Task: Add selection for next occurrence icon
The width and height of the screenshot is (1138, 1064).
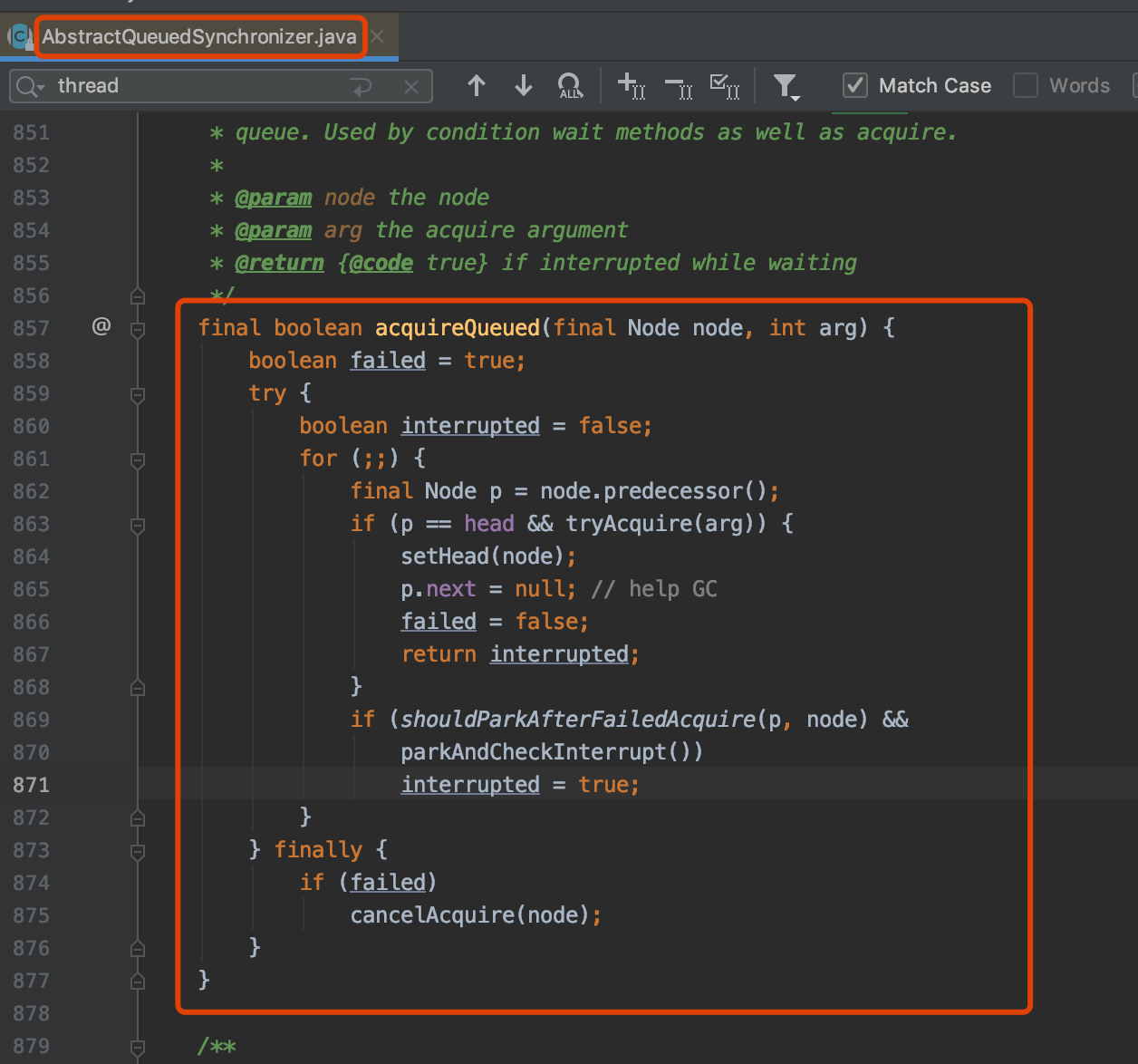Action: click(x=631, y=86)
